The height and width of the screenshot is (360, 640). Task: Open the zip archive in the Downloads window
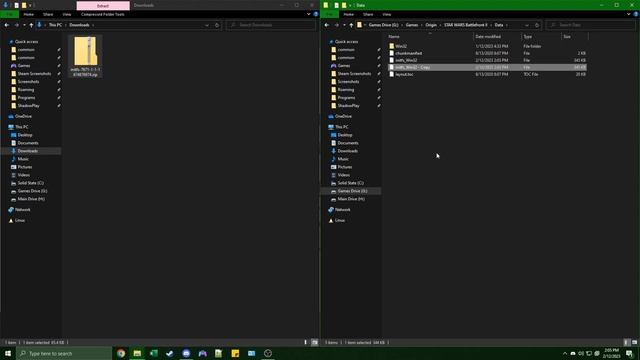point(85,56)
